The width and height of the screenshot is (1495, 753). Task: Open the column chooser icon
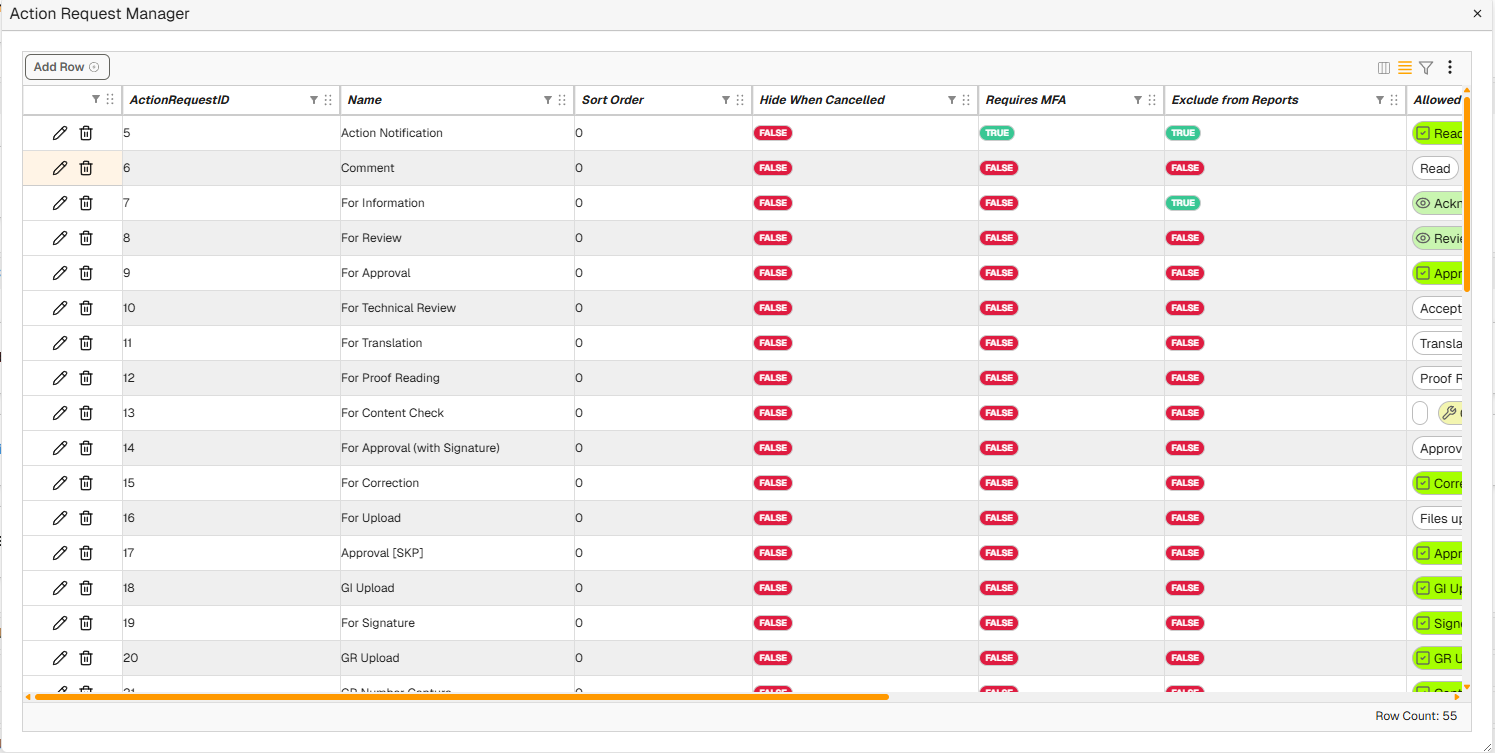coord(1384,68)
